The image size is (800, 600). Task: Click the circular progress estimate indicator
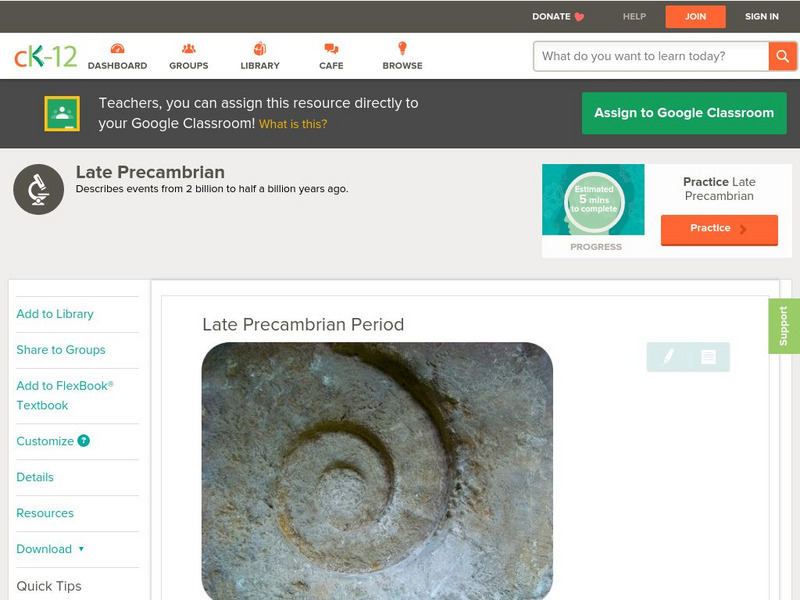(594, 199)
